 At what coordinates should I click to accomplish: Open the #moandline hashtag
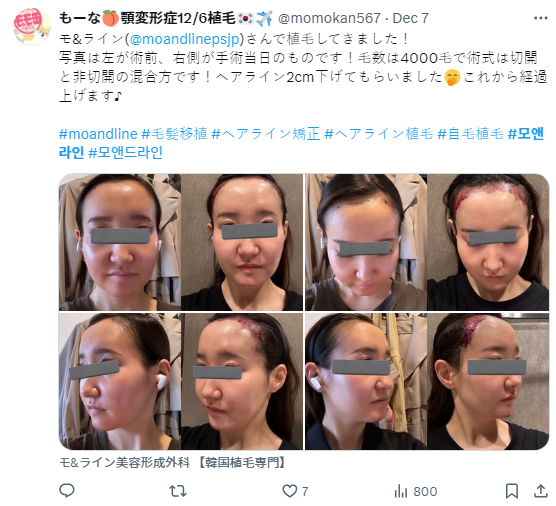coord(98,134)
